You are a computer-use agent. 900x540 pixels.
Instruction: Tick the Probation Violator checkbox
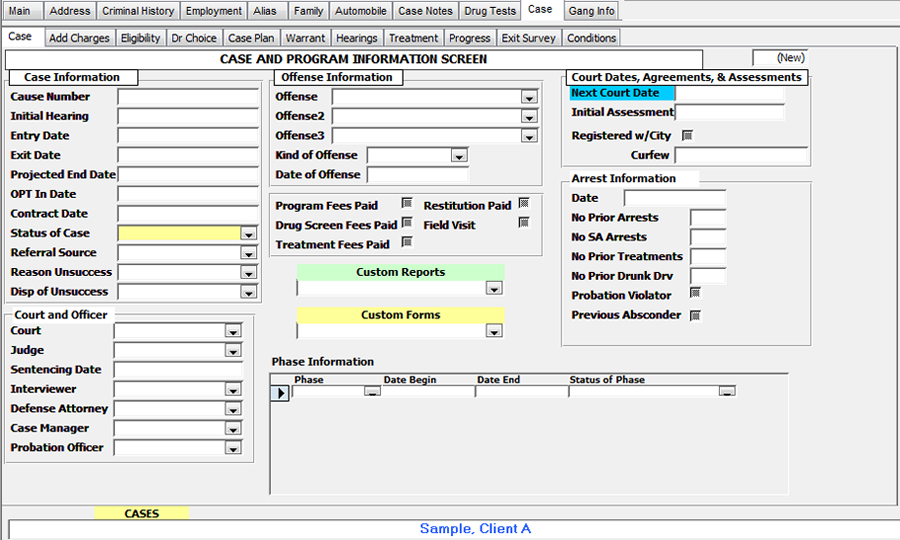(695, 294)
